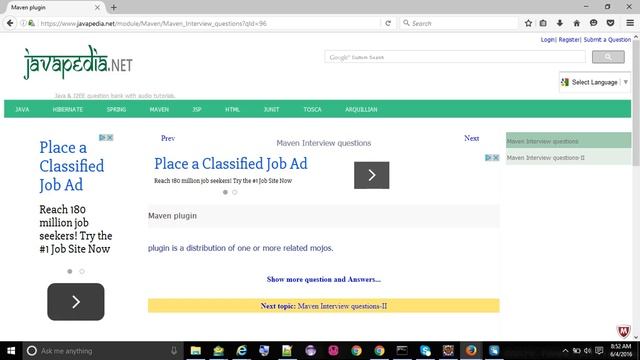
Task: Click the taskbar clock showing 8:52 AM
Action: coord(620,351)
